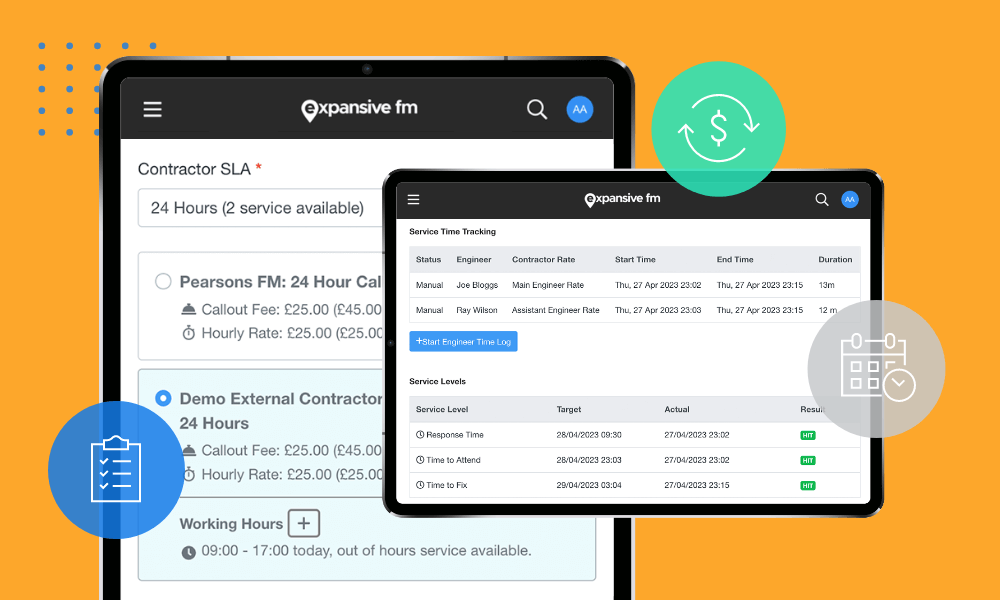Click clock icon next to Time to Attend

tap(420, 460)
